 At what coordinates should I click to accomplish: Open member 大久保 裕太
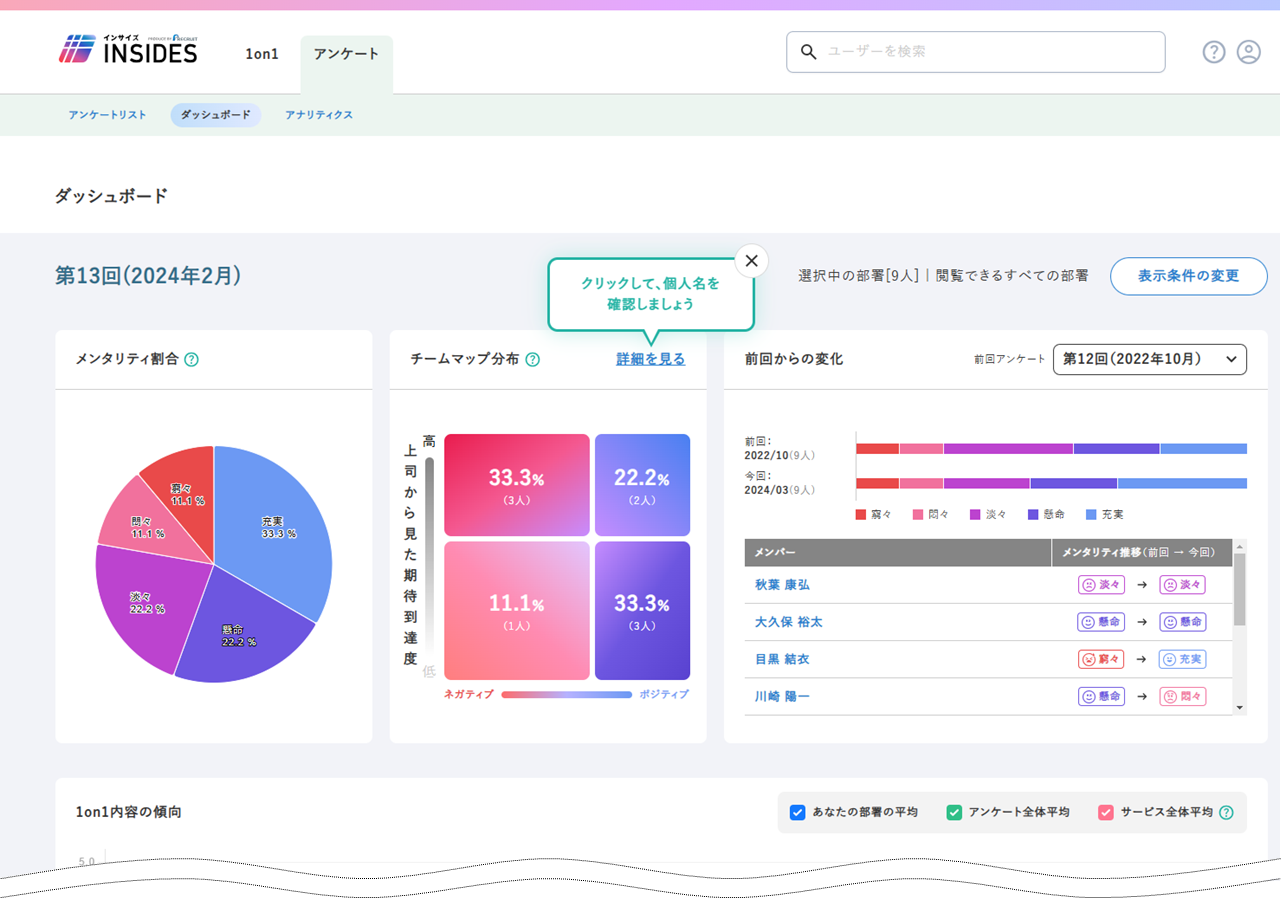[789, 622]
